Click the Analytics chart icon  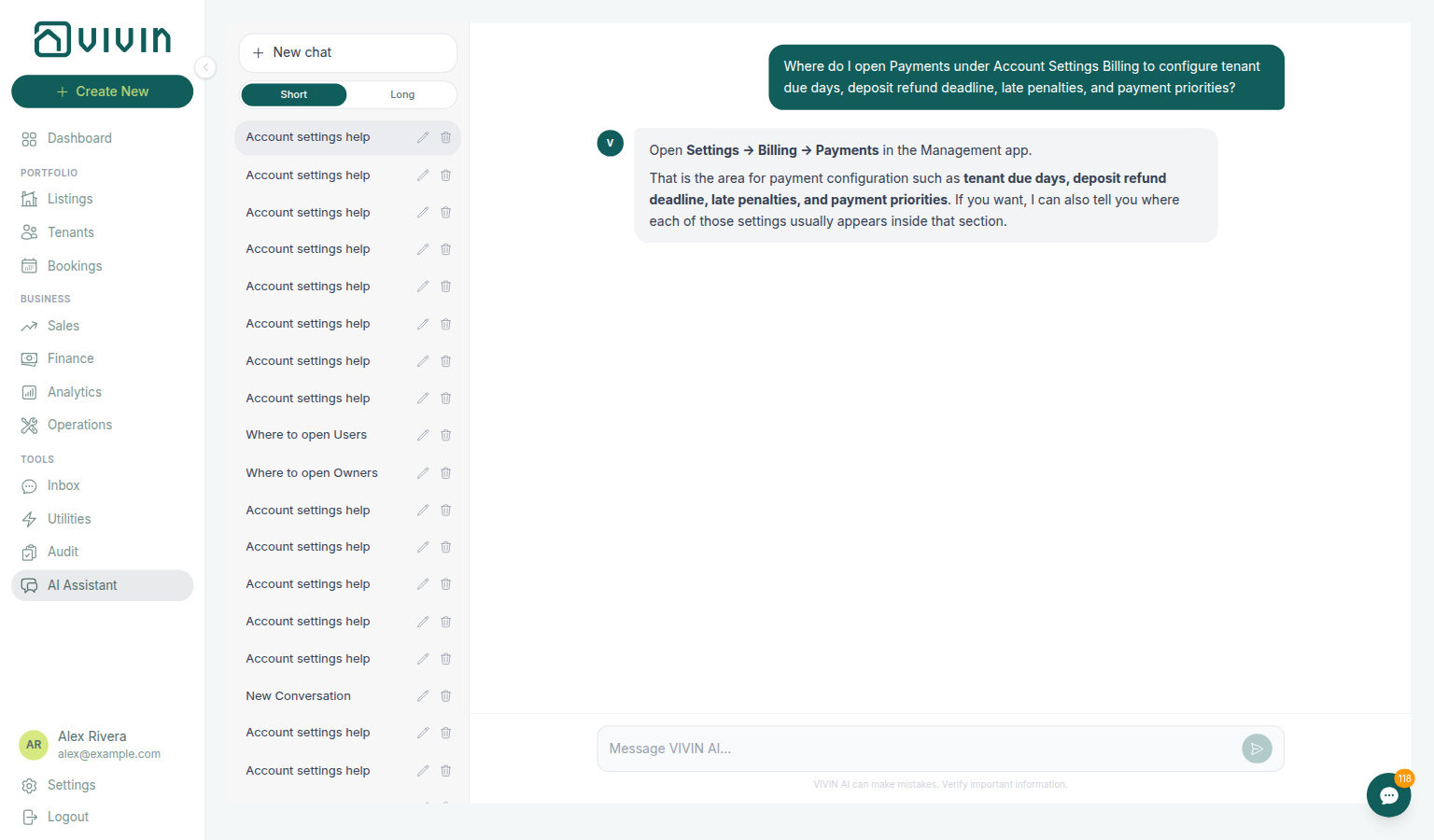29,392
